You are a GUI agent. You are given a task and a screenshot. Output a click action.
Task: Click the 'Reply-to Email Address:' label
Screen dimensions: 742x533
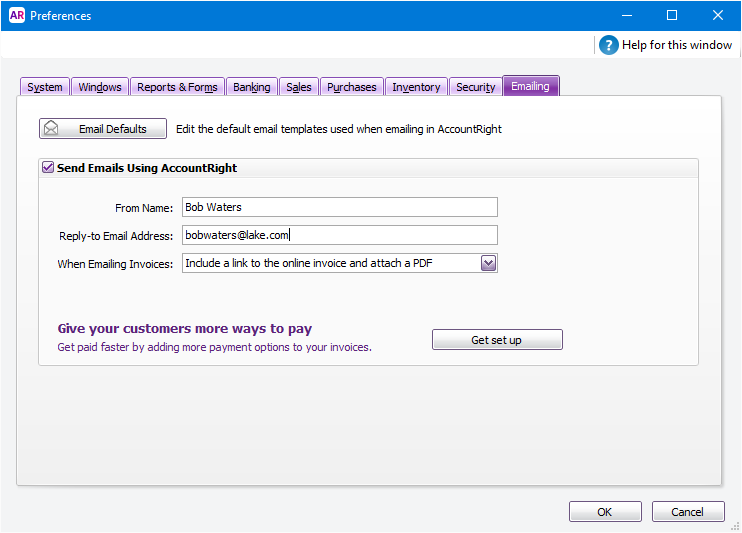(116, 236)
